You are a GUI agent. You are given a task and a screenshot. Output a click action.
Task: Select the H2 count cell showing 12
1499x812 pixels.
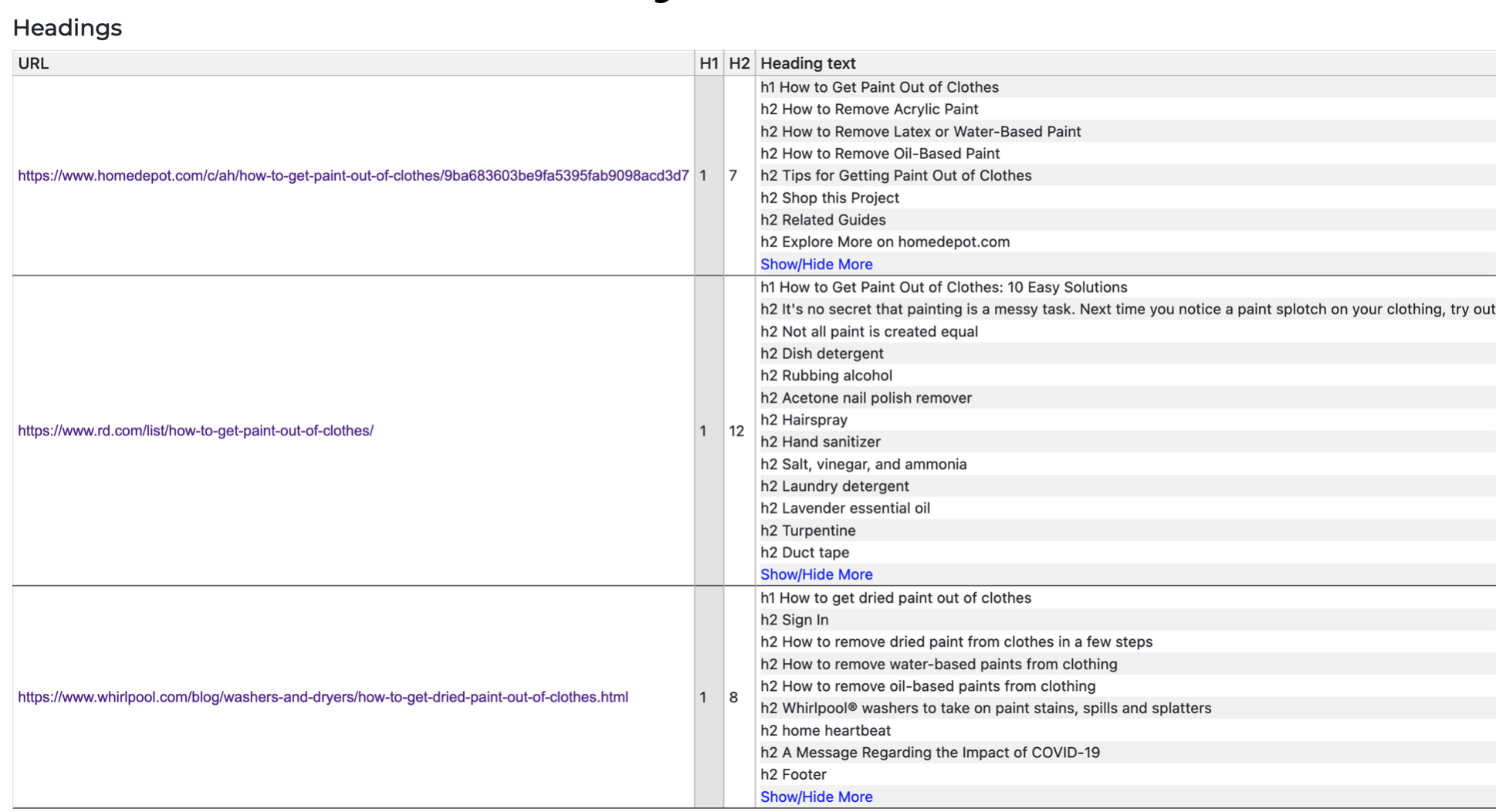[736, 431]
